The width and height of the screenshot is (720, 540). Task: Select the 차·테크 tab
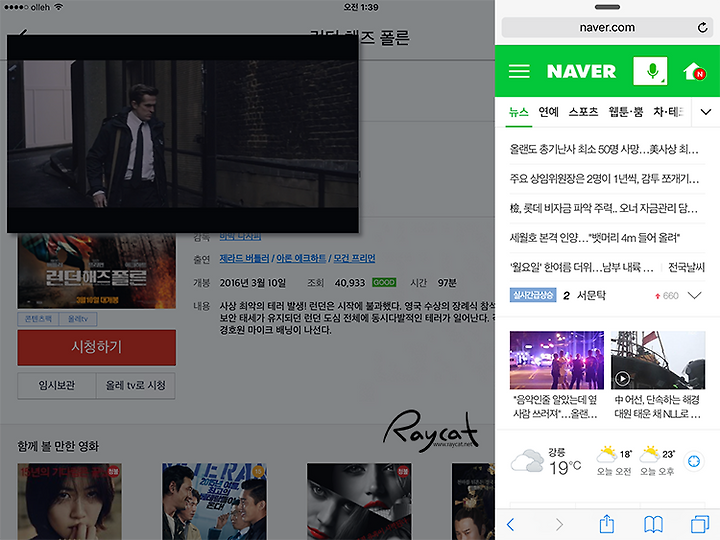coord(669,112)
